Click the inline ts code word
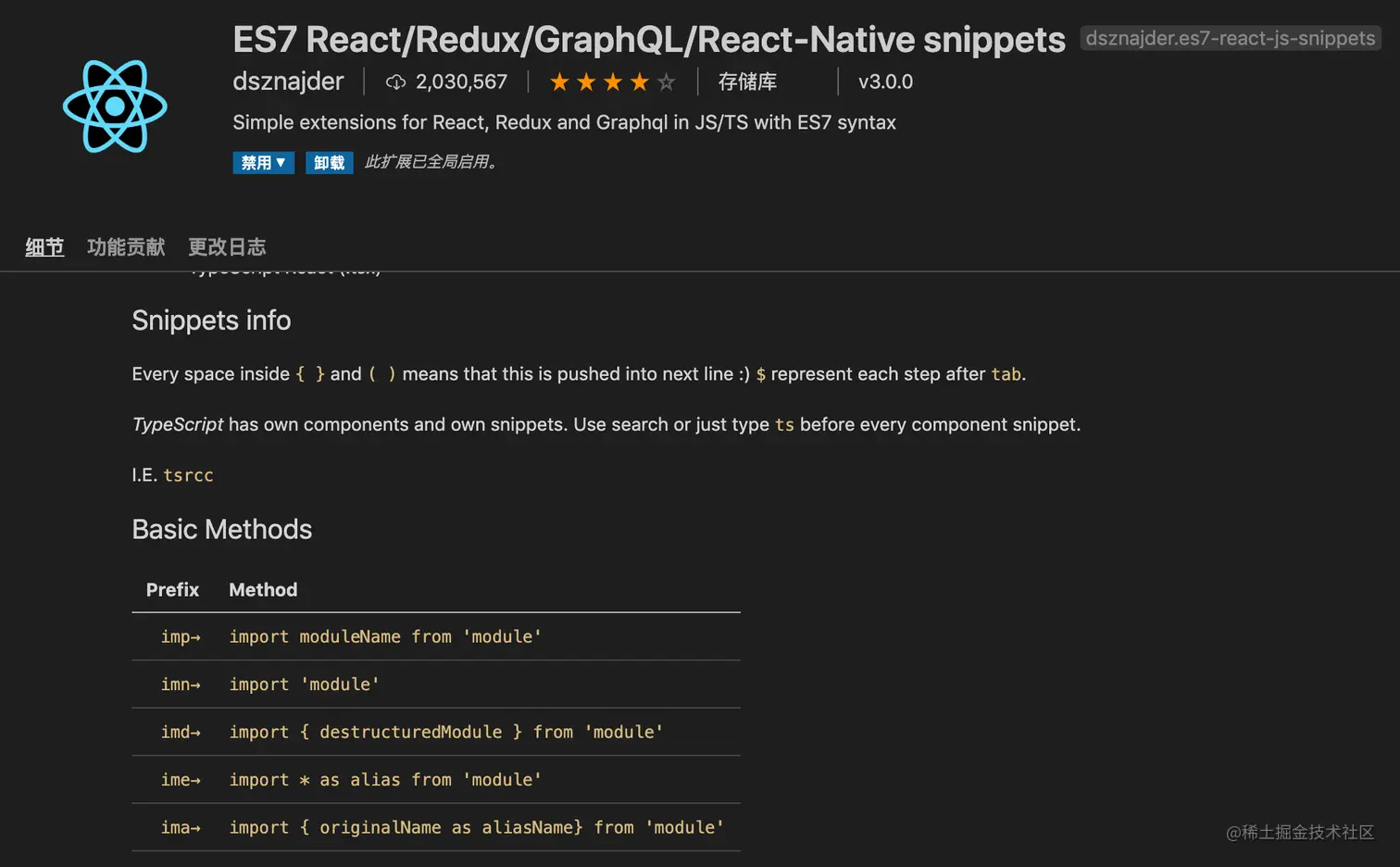Viewport: 1400px width, 867px height. [x=784, y=425]
